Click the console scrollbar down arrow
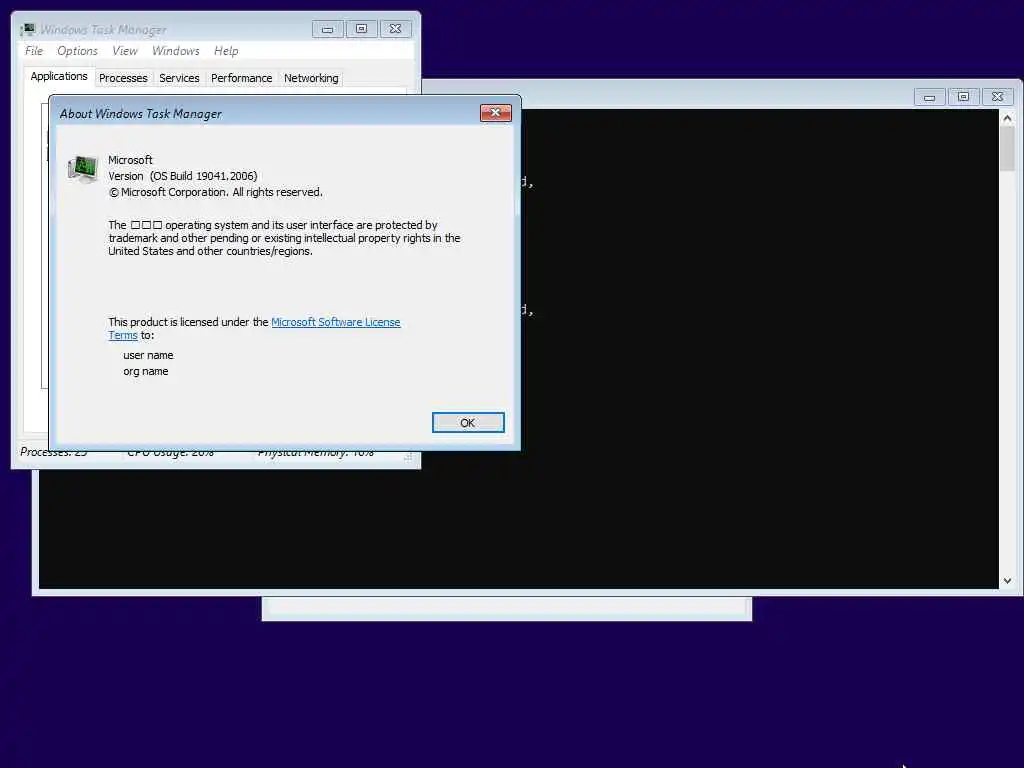The width and height of the screenshot is (1024, 768). pos(1007,581)
